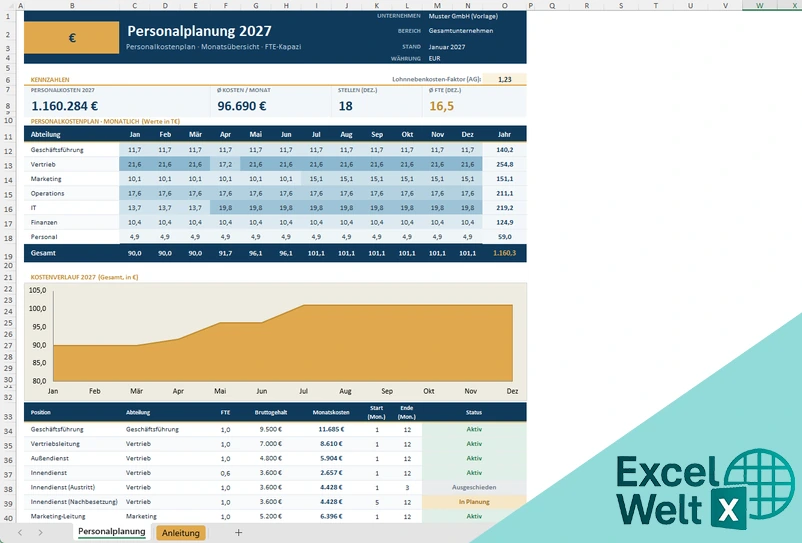
Task: Select column header O
Action: (x=504, y=5)
